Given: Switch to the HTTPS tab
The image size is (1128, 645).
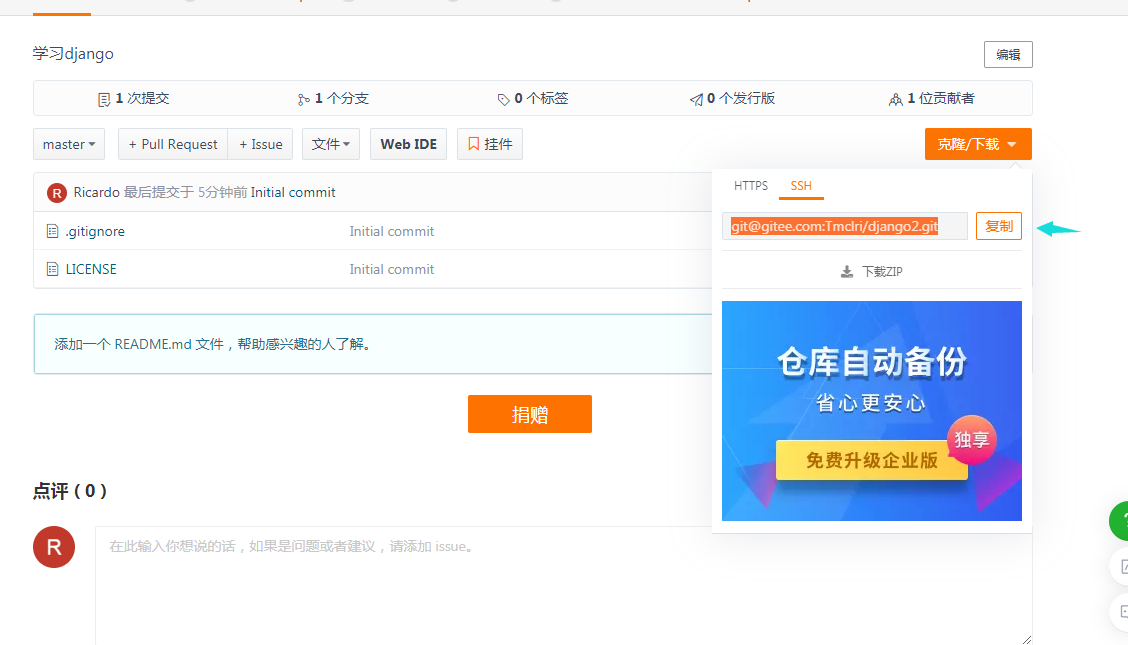Looking at the screenshot, I should click(x=750, y=186).
